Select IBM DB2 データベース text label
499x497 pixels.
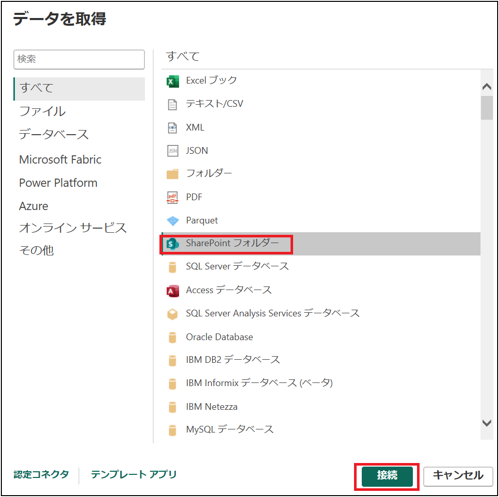233,360
